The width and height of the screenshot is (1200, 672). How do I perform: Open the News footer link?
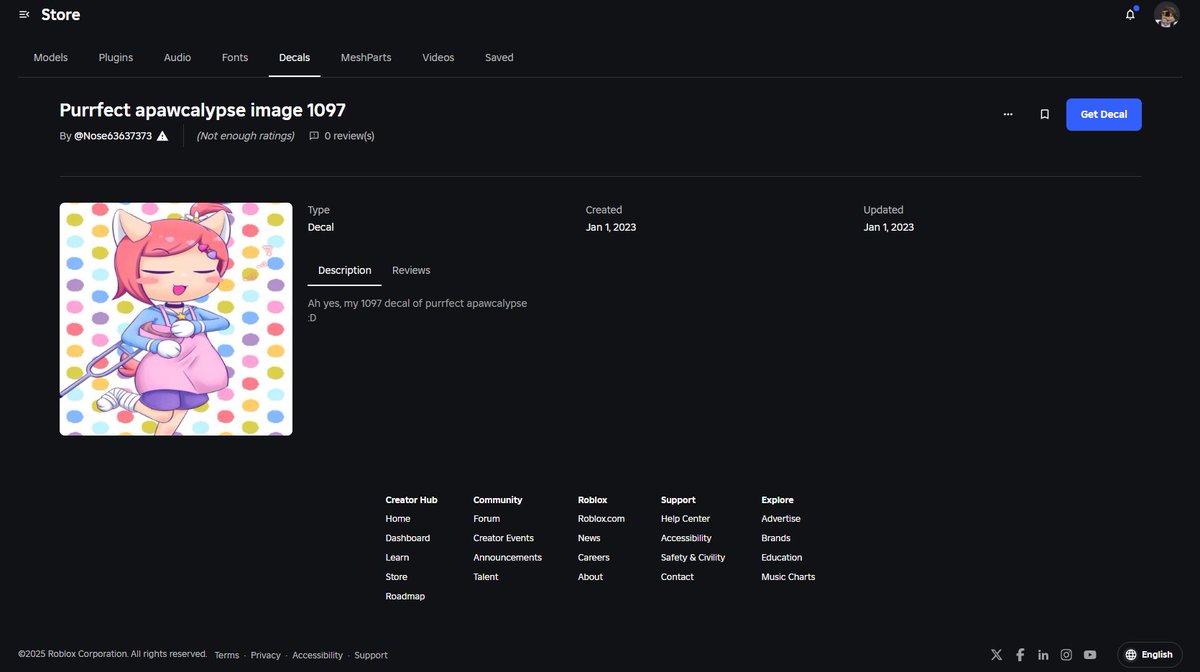point(589,538)
